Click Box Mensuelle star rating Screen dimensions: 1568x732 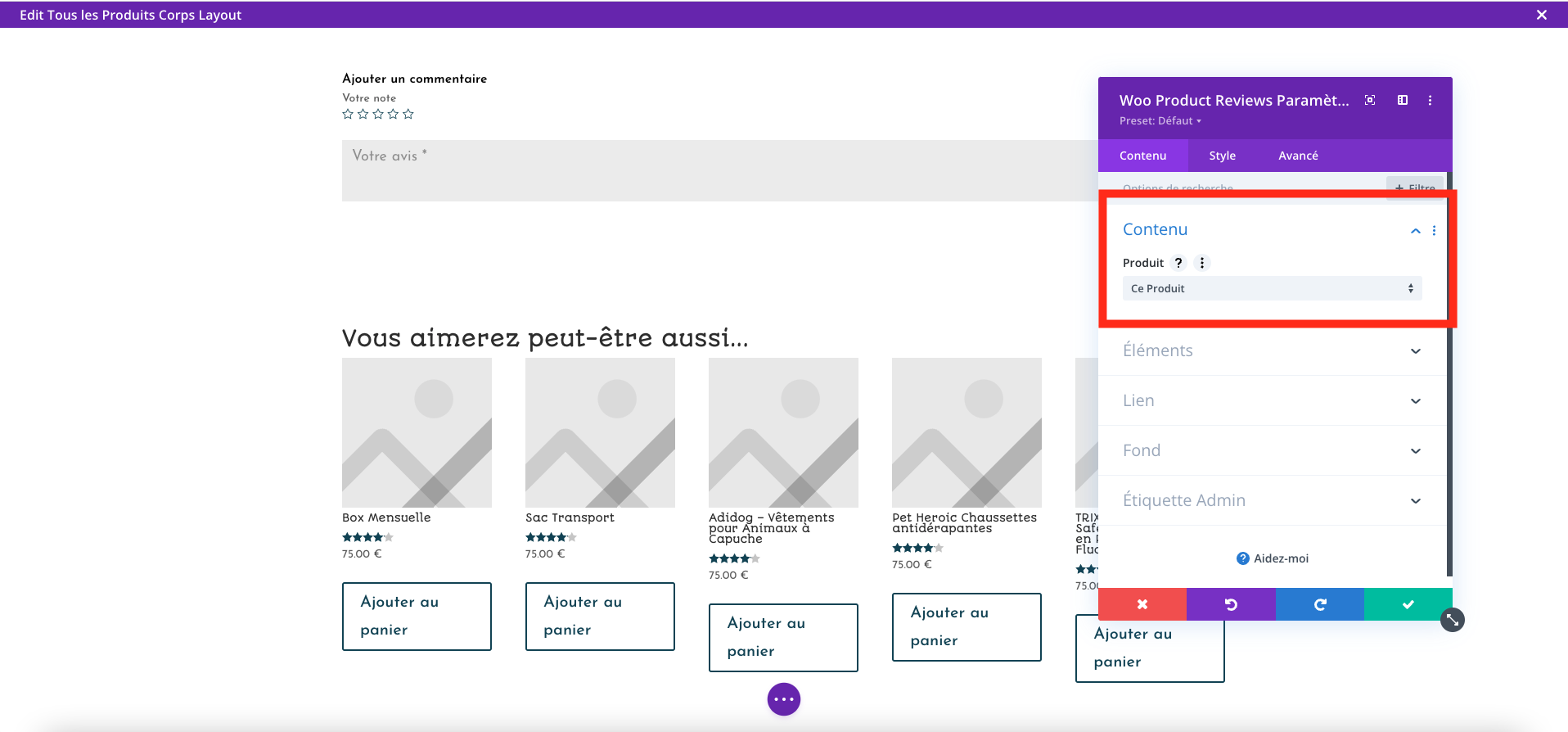[x=367, y=537]
